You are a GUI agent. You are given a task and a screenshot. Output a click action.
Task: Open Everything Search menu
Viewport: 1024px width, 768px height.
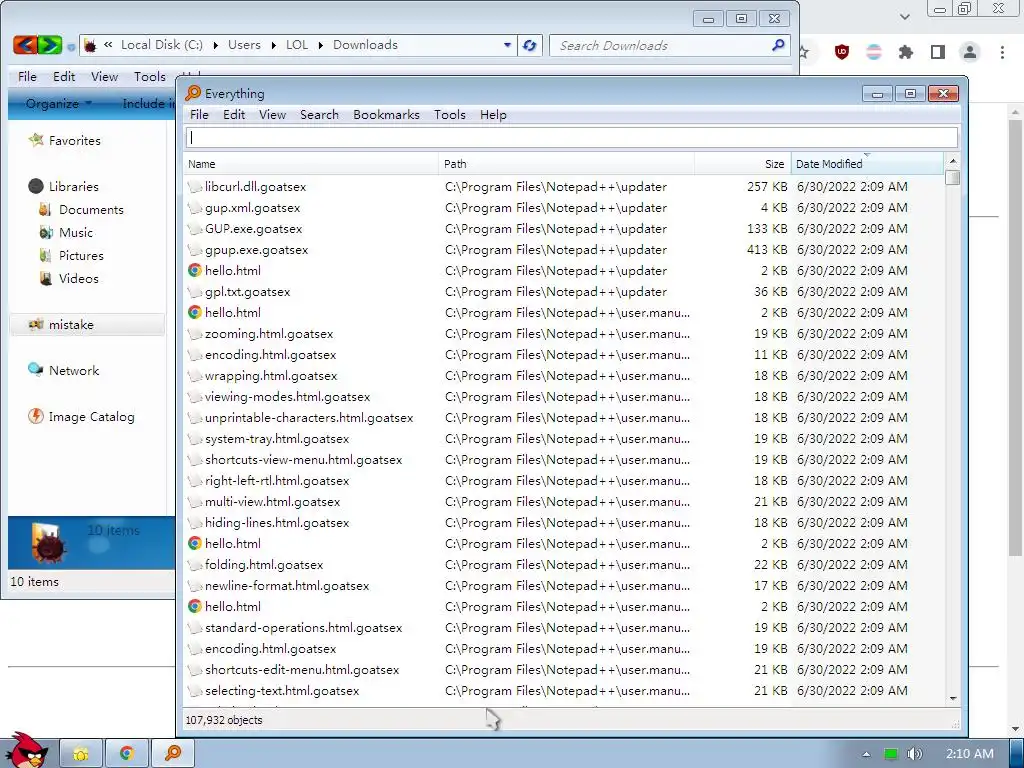point(319,115)
